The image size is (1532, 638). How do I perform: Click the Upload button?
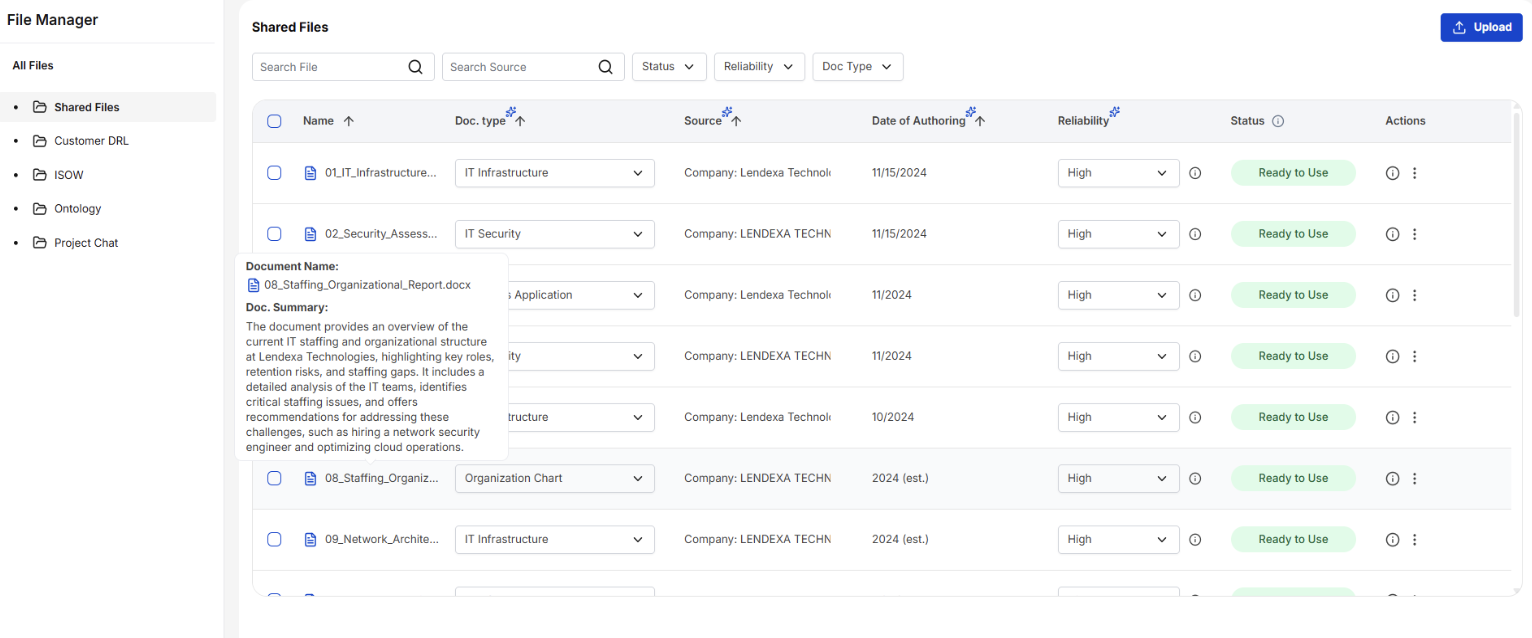1481,27
